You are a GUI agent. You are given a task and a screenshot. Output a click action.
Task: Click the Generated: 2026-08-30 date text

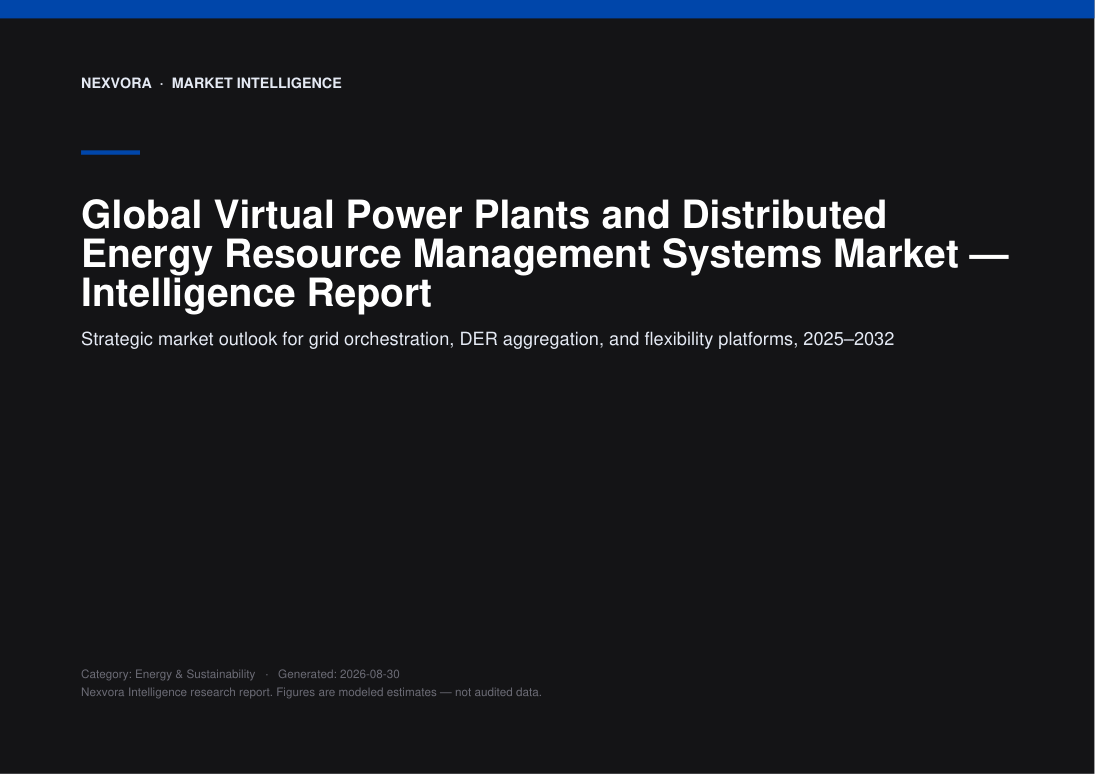pyautogui.click(x=339, y=674)
